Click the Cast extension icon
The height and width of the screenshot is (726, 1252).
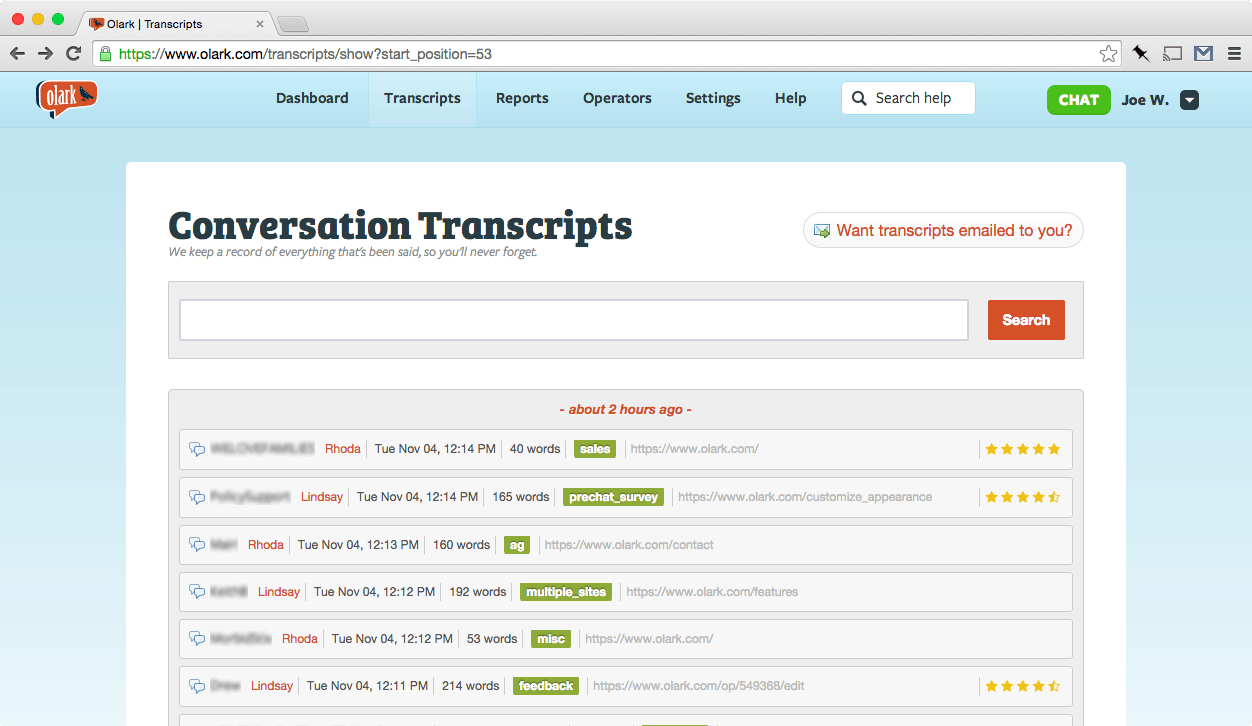coord(1173,54)
